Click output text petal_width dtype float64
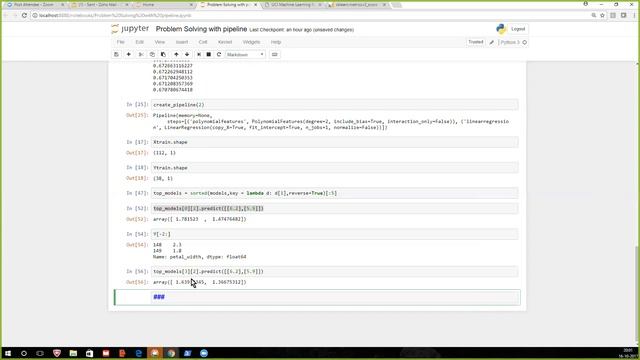This screenshot has height=360, width=640. 200,257
